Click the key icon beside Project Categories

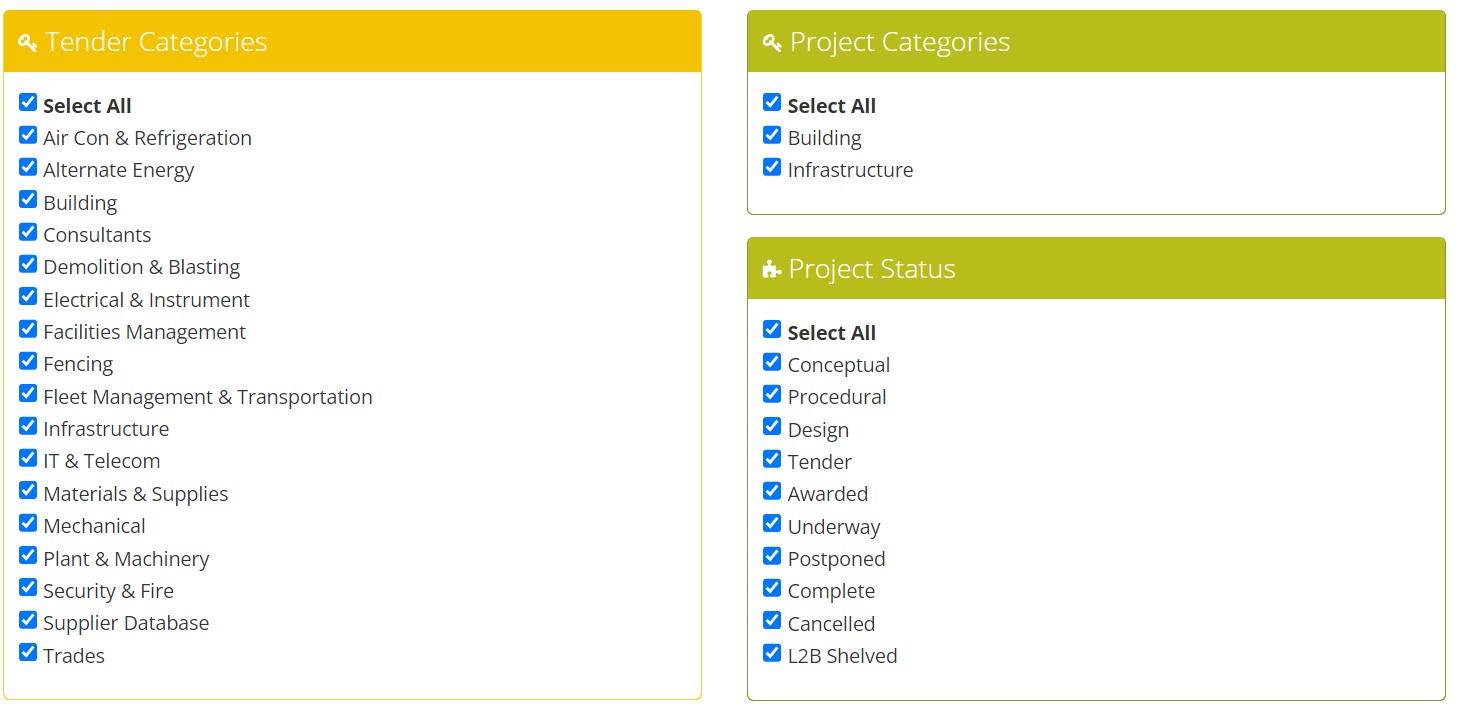pos(772,42)
